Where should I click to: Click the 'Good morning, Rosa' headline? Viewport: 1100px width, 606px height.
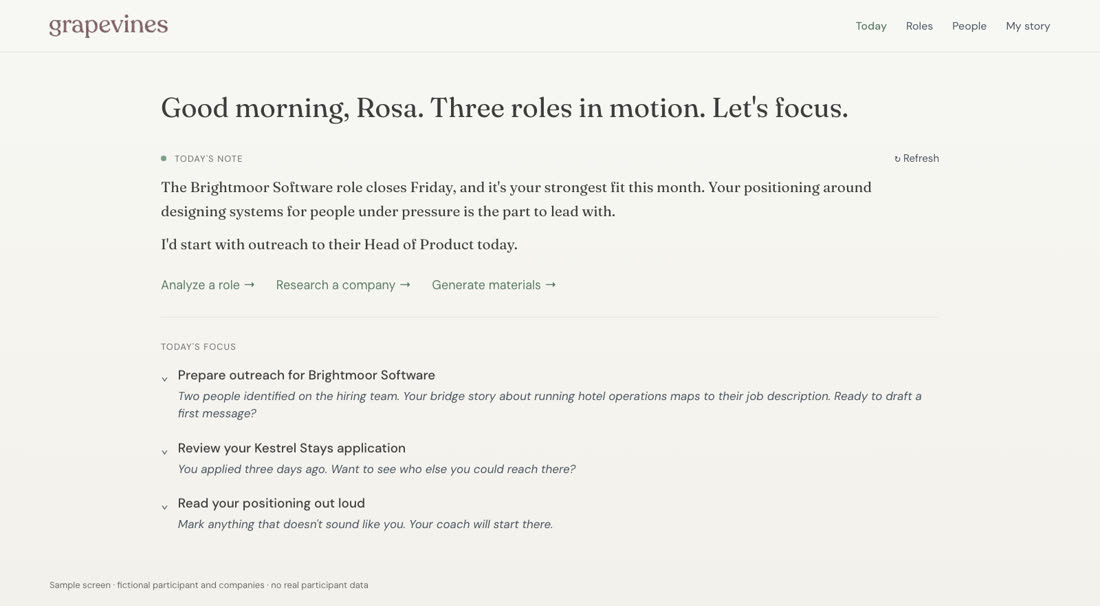pos(504,108)
